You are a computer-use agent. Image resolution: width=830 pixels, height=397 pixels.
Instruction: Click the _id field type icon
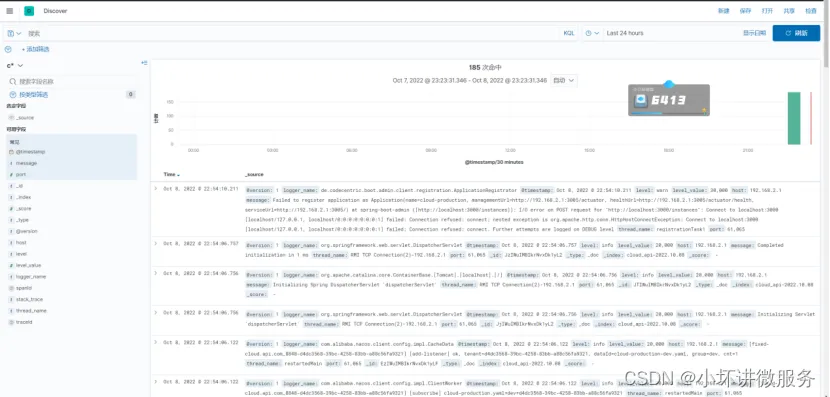coord(11,186)
